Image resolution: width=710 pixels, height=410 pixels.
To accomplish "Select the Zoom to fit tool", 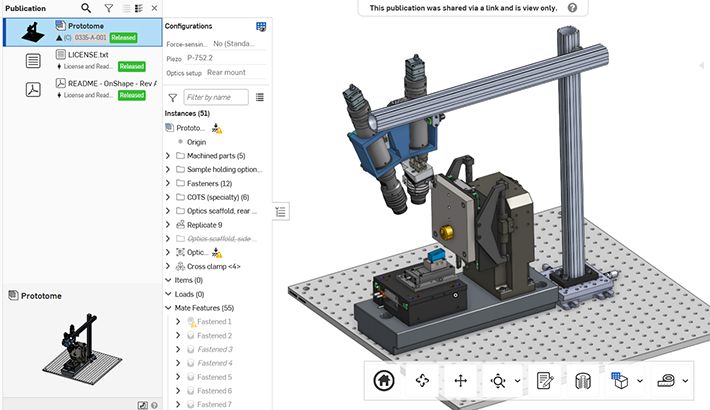I will (x=498, y=381).
